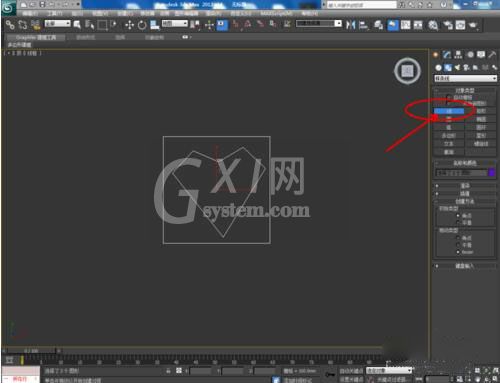Viewport: 500px width, 383px height.
Task: Open the selection filter dropdown in toolbar
Action: click(x=58, y=23)
